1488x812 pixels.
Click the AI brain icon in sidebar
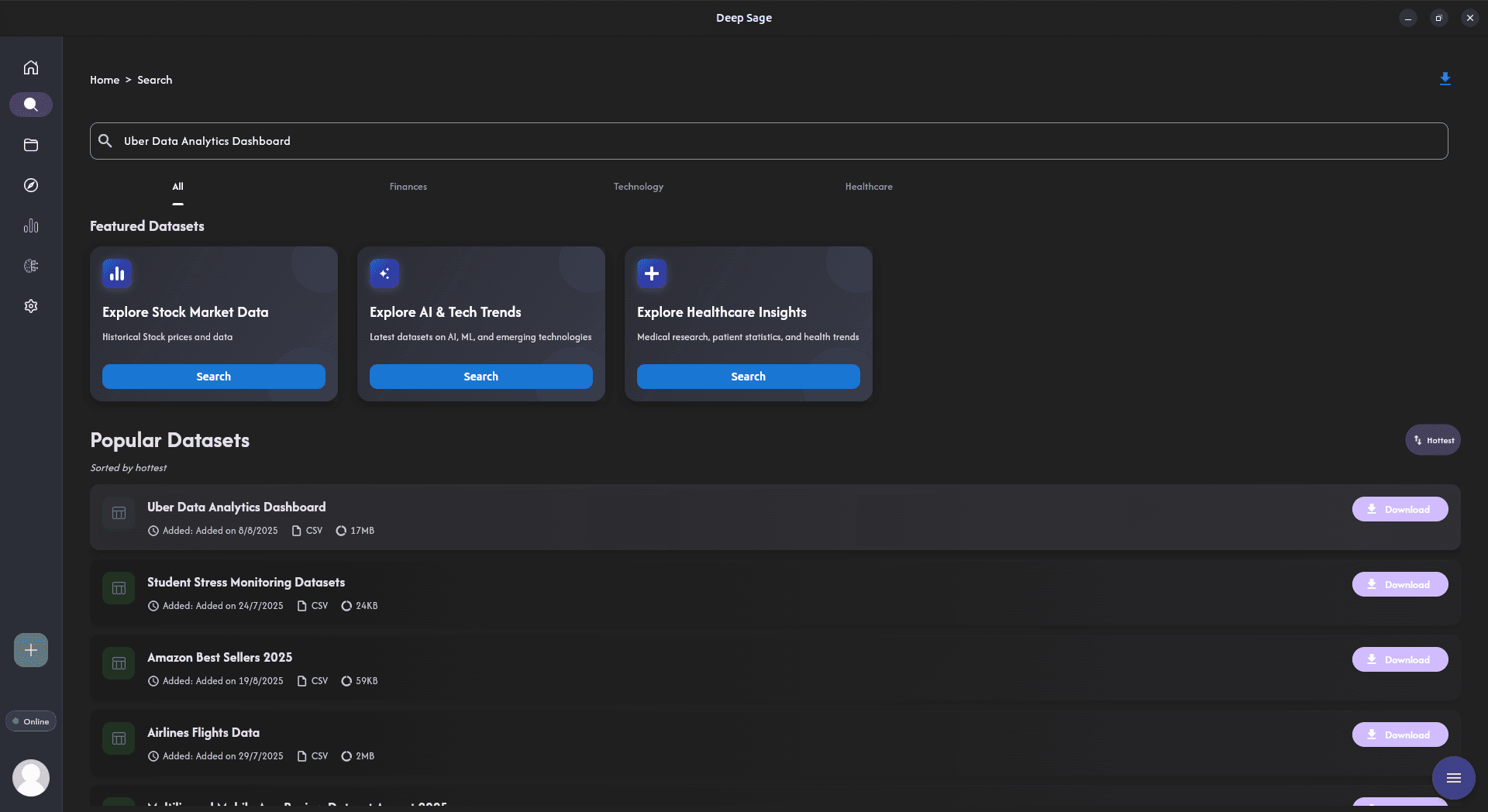click(x=31, y=266)
